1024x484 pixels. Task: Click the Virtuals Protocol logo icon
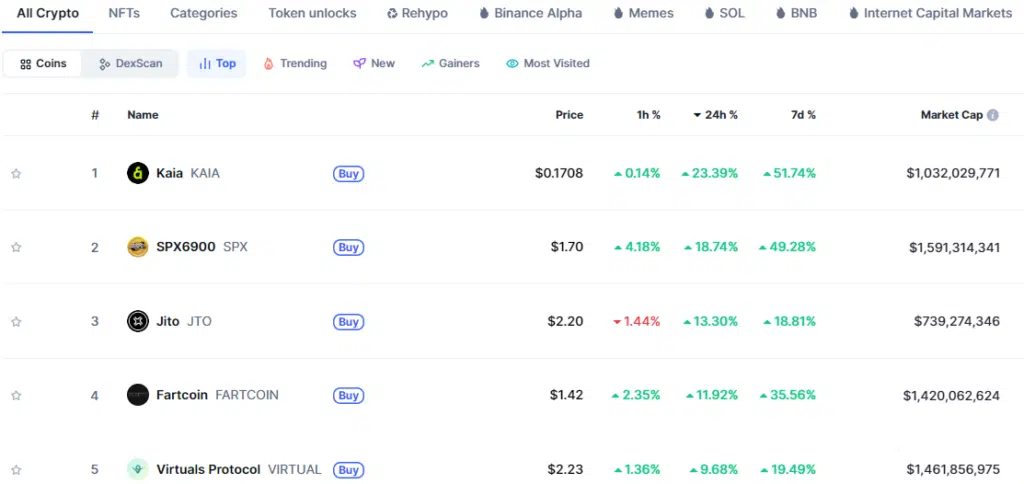[138, 469]
